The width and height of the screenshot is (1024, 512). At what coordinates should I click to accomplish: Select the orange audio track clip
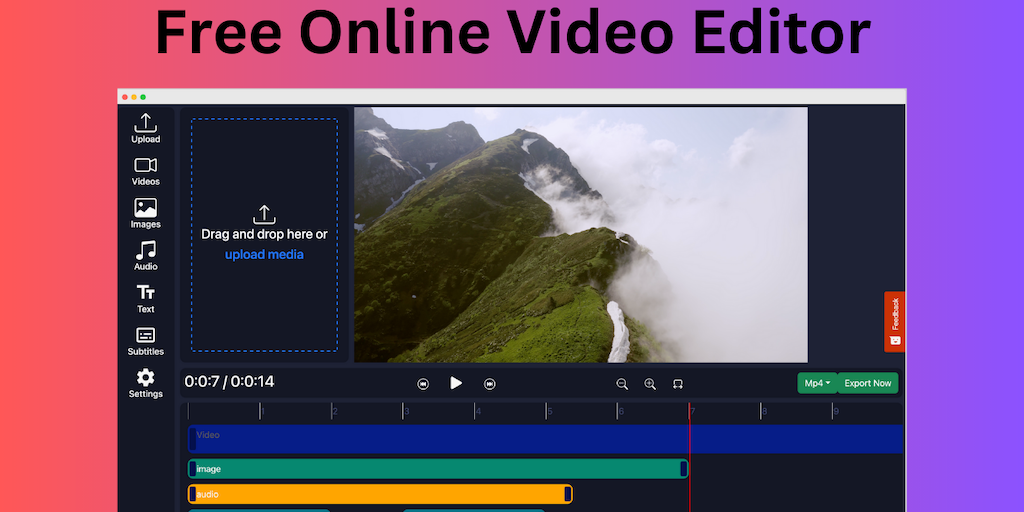click(x=380, y=494)
